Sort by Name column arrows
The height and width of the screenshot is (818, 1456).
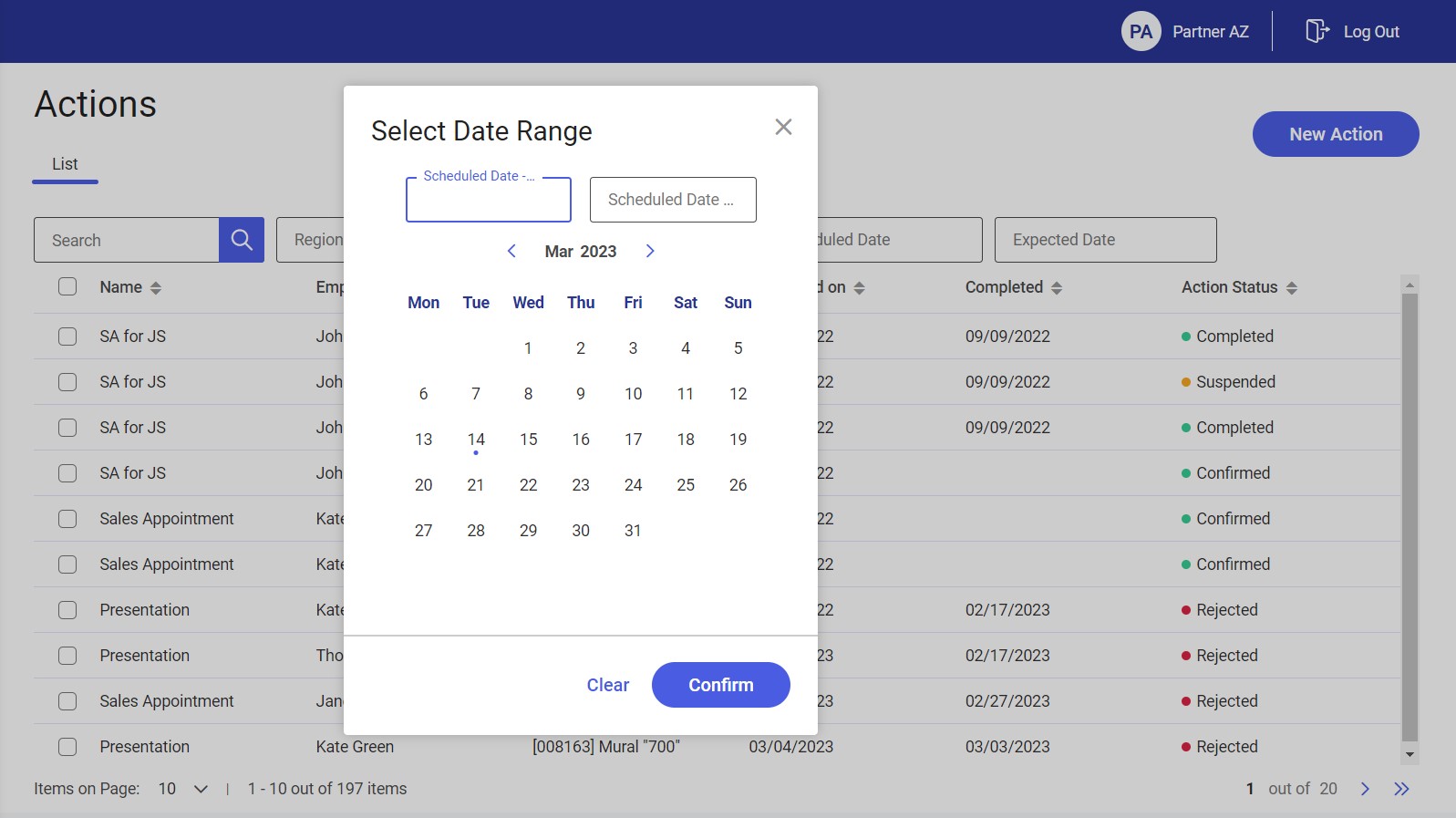tap(156, 288)
